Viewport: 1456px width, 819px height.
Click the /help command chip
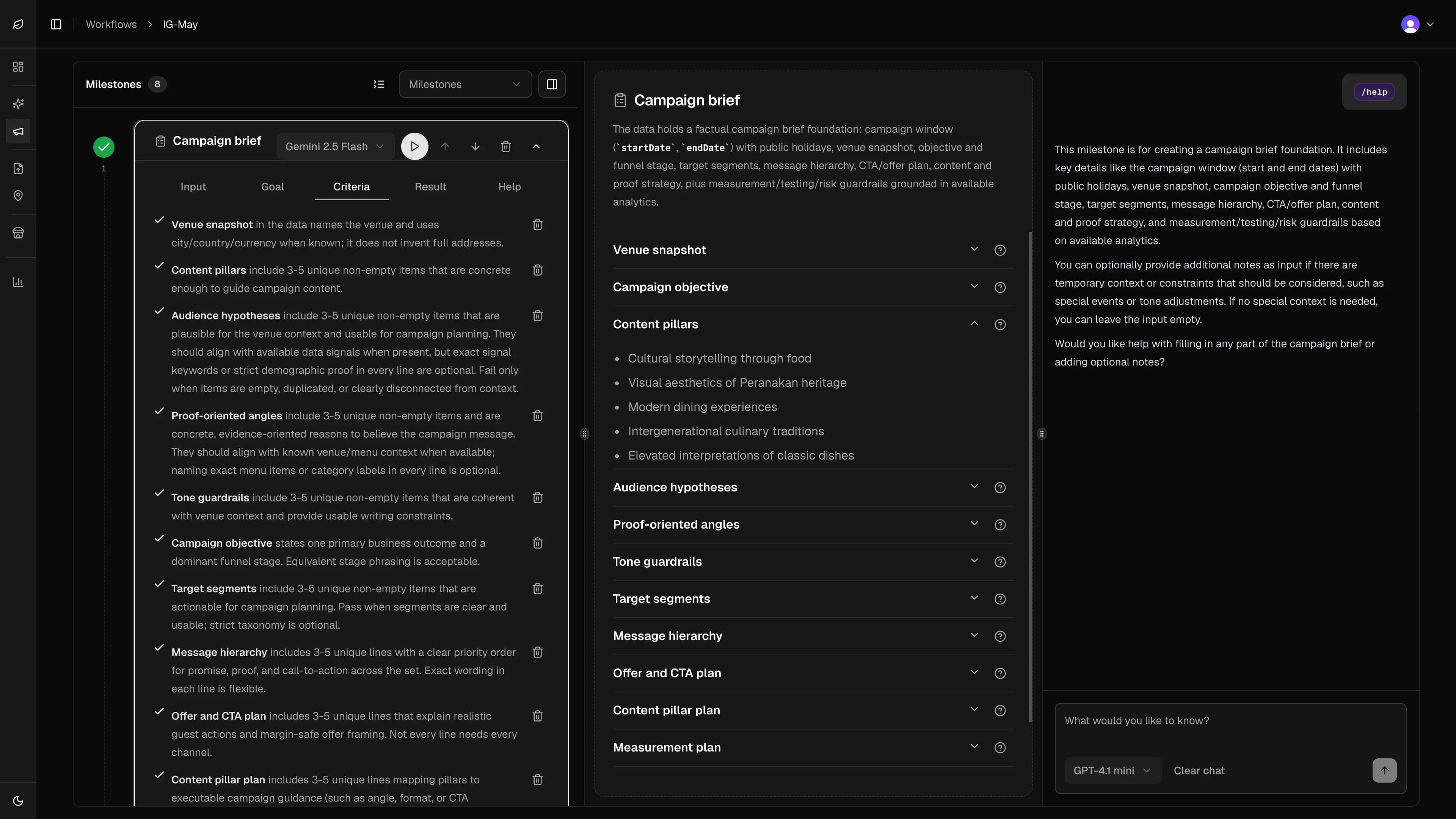coord(1374,91)
